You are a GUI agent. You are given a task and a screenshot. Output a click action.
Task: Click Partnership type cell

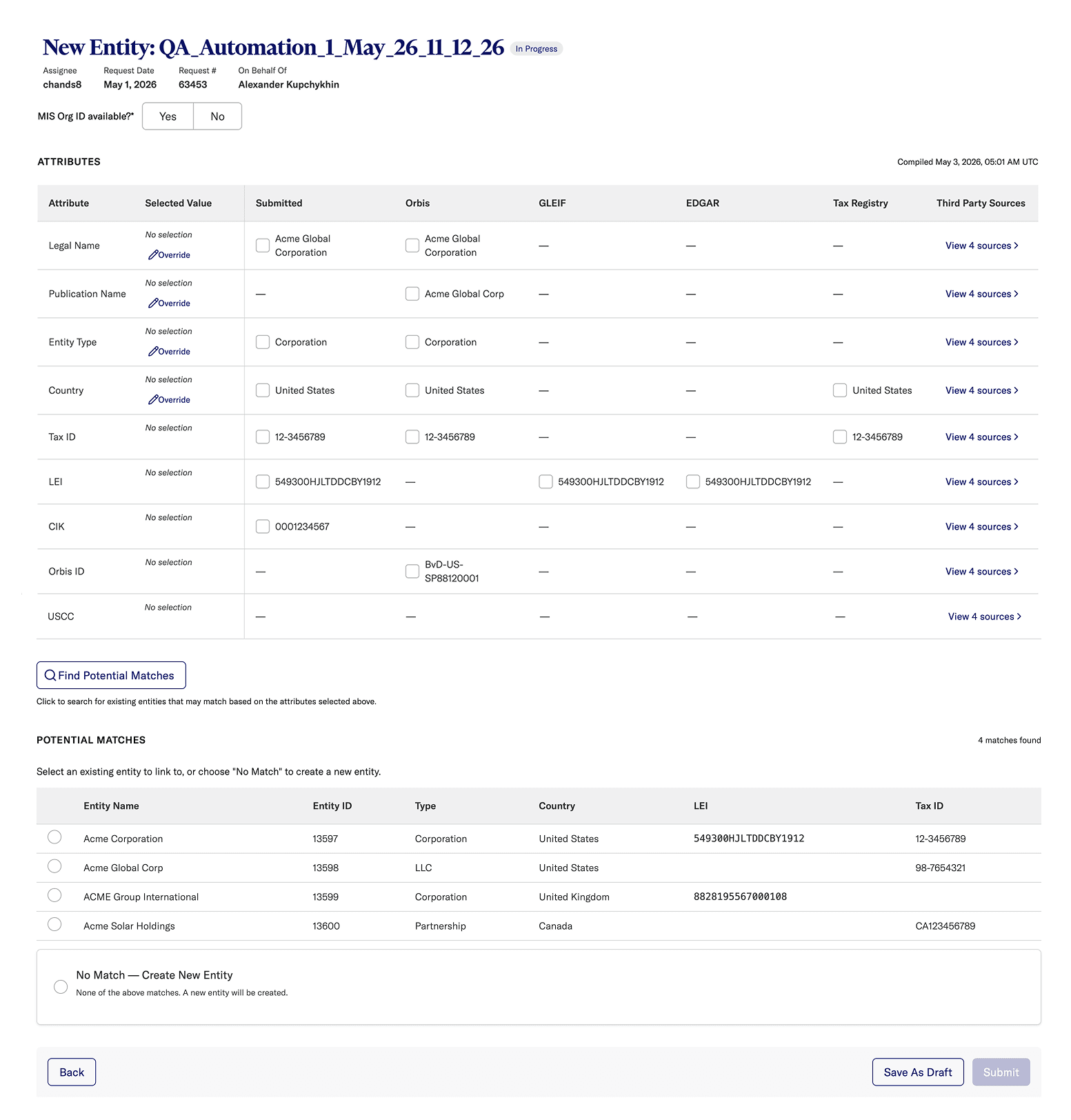440,926
